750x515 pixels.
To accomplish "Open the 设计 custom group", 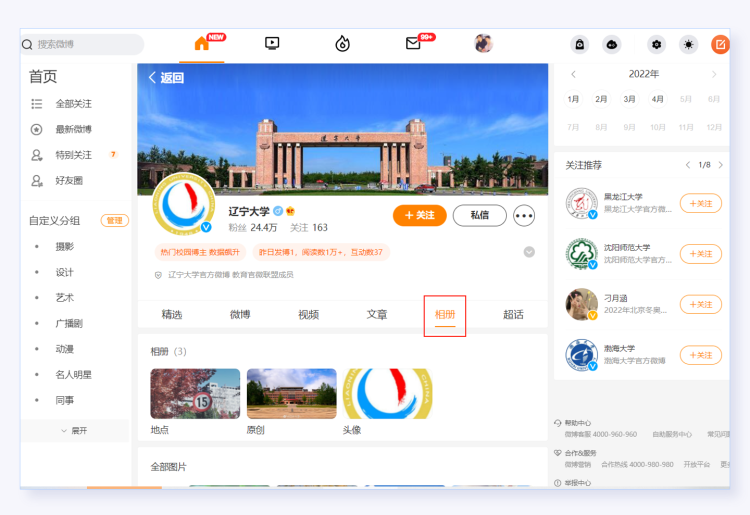I will point(65,272).
